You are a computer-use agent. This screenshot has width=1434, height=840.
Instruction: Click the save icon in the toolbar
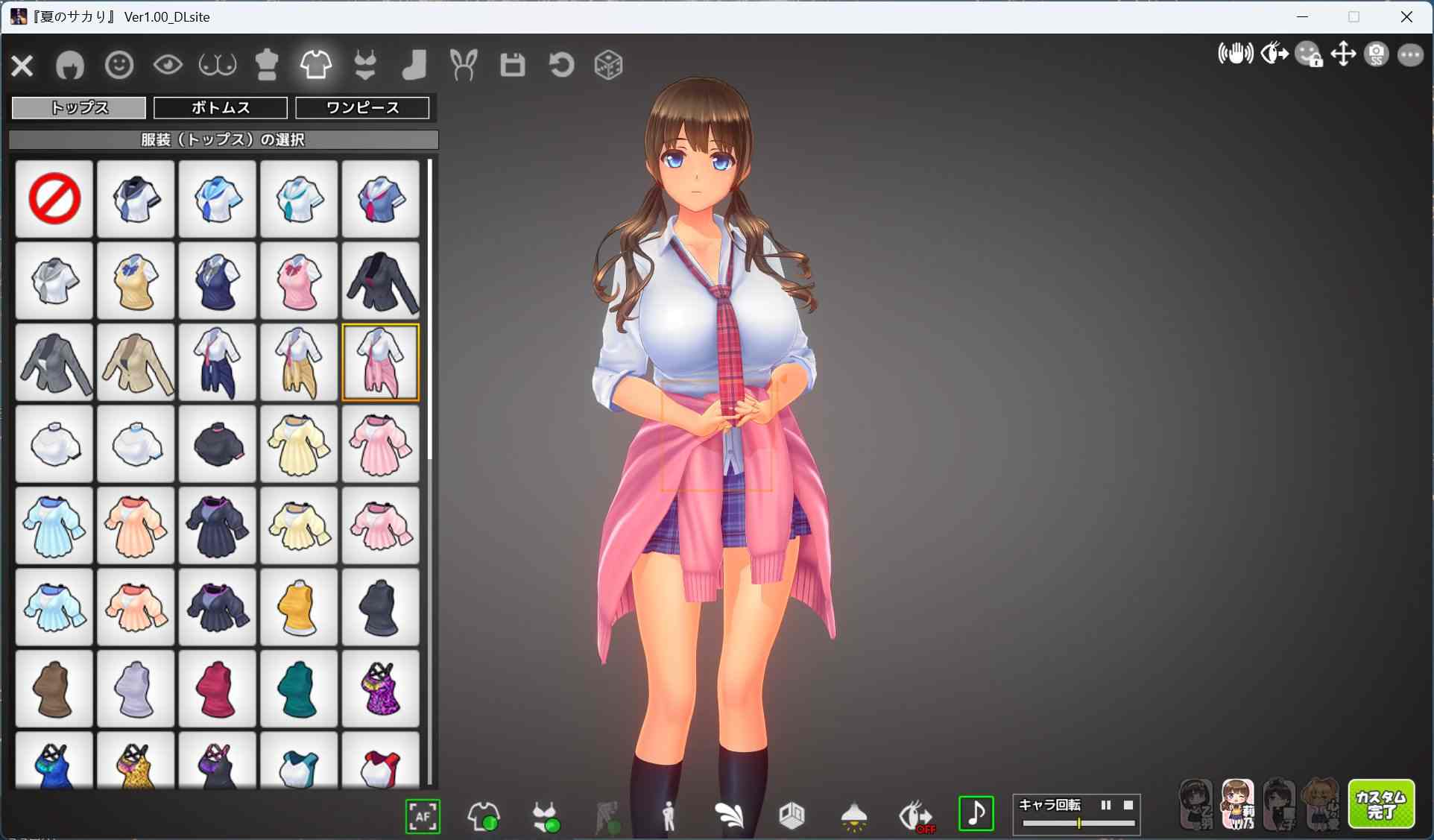512,65
